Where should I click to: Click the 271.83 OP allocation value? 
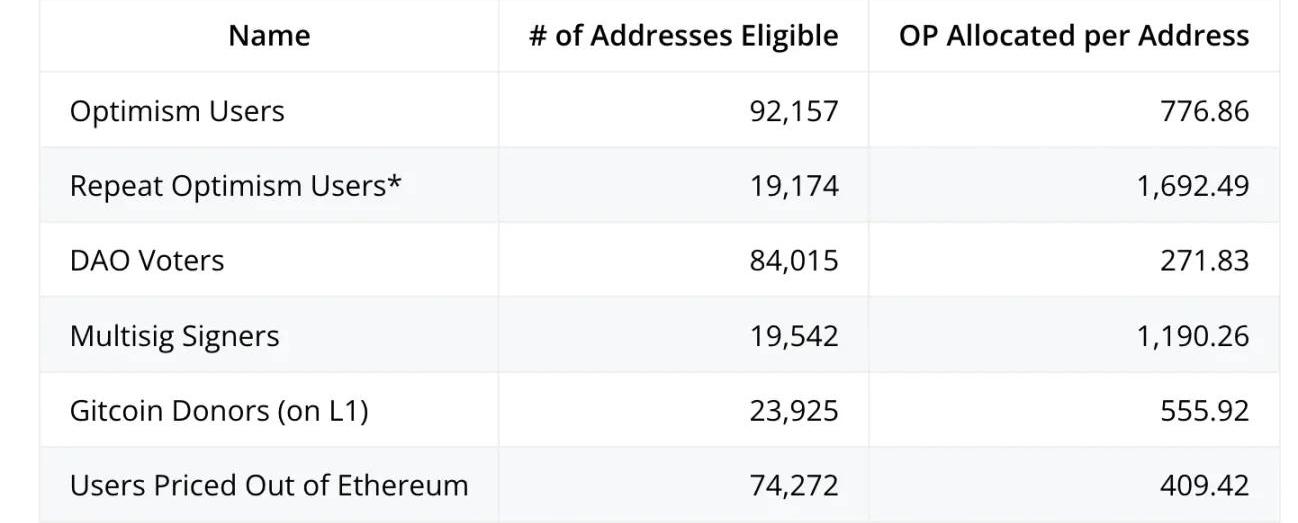coord(1204,261)
